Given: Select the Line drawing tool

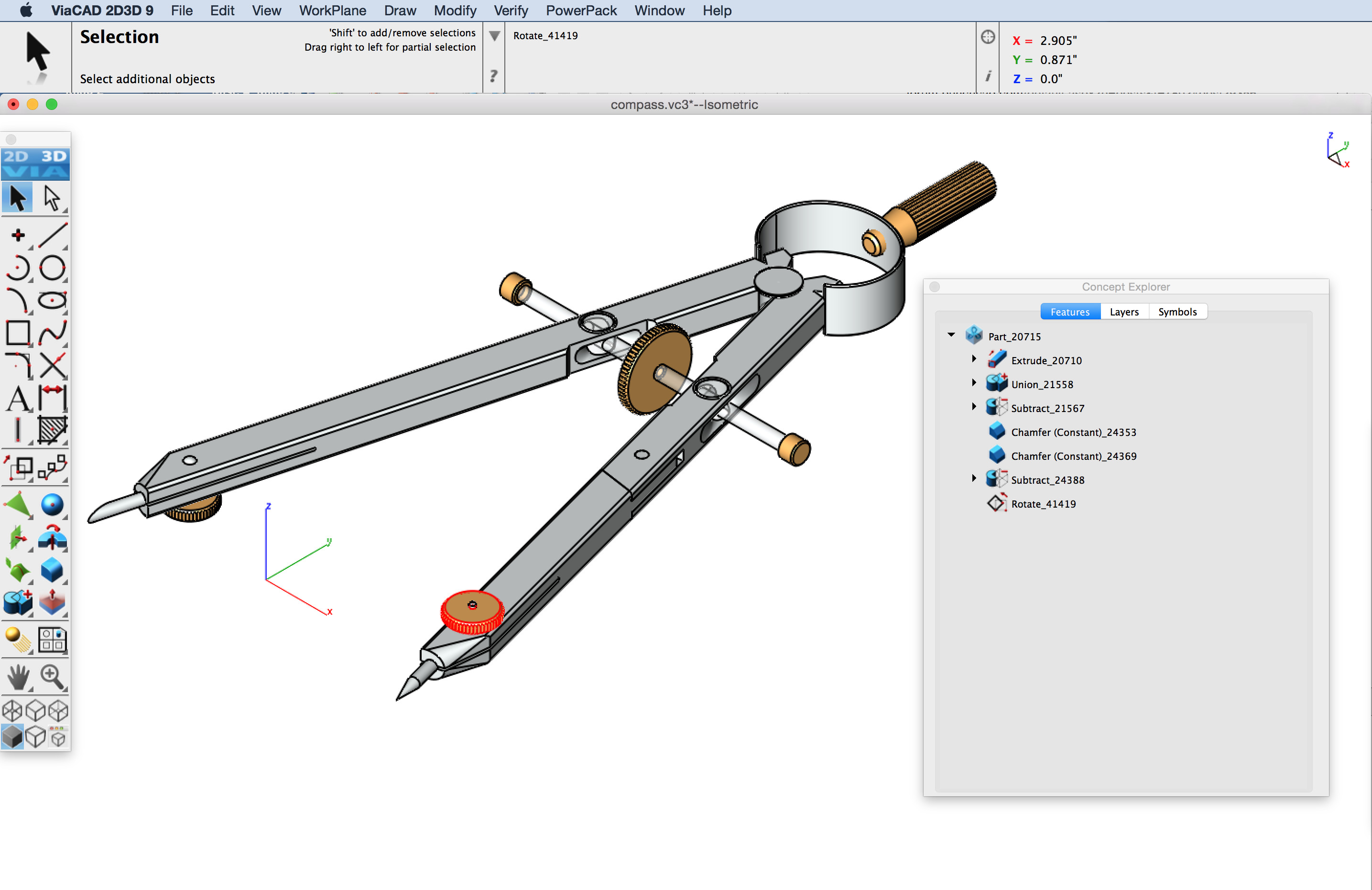Looking at the screenshot, I should click(53, 235).
